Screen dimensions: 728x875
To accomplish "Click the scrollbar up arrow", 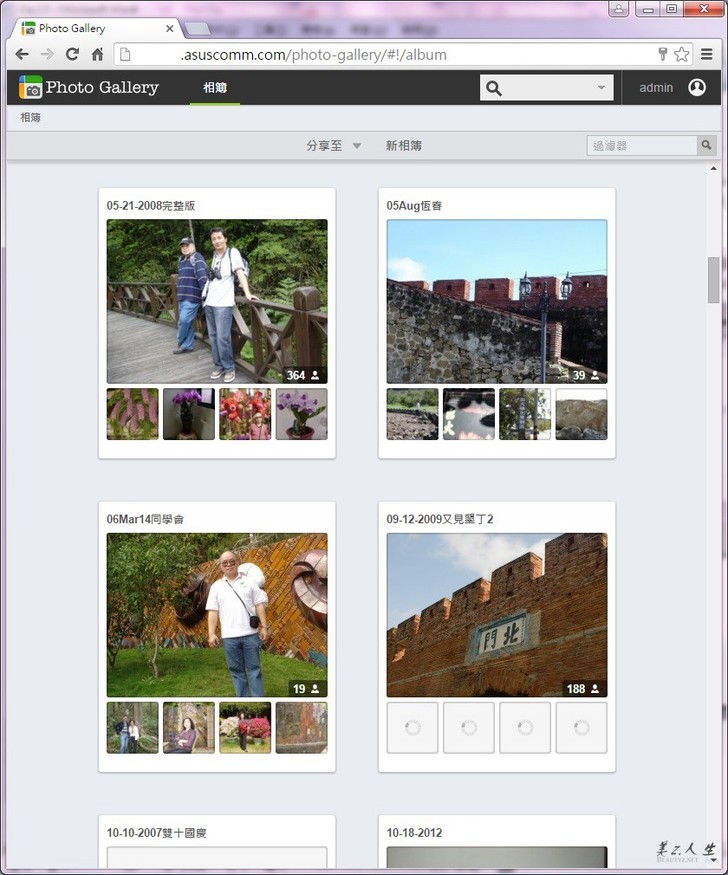I will (x=713, y=168).
